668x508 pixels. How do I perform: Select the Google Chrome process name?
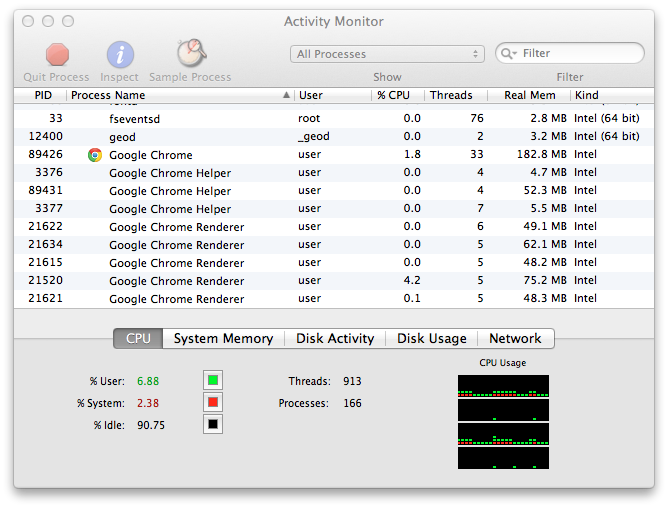[151, 155]
